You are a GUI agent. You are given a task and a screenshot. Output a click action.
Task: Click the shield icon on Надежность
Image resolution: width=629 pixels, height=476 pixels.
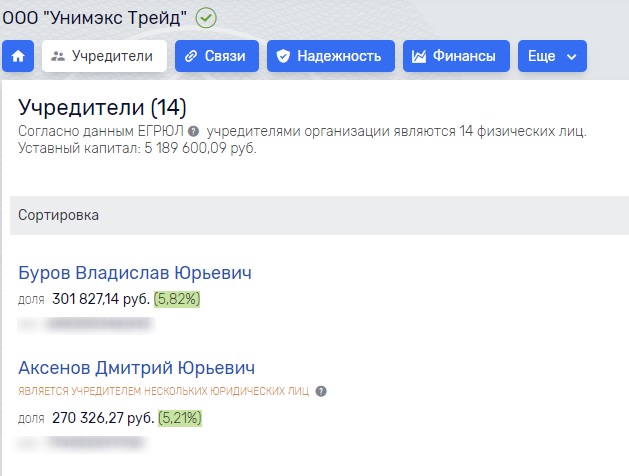pyautogui.click(x=283, y=56)
